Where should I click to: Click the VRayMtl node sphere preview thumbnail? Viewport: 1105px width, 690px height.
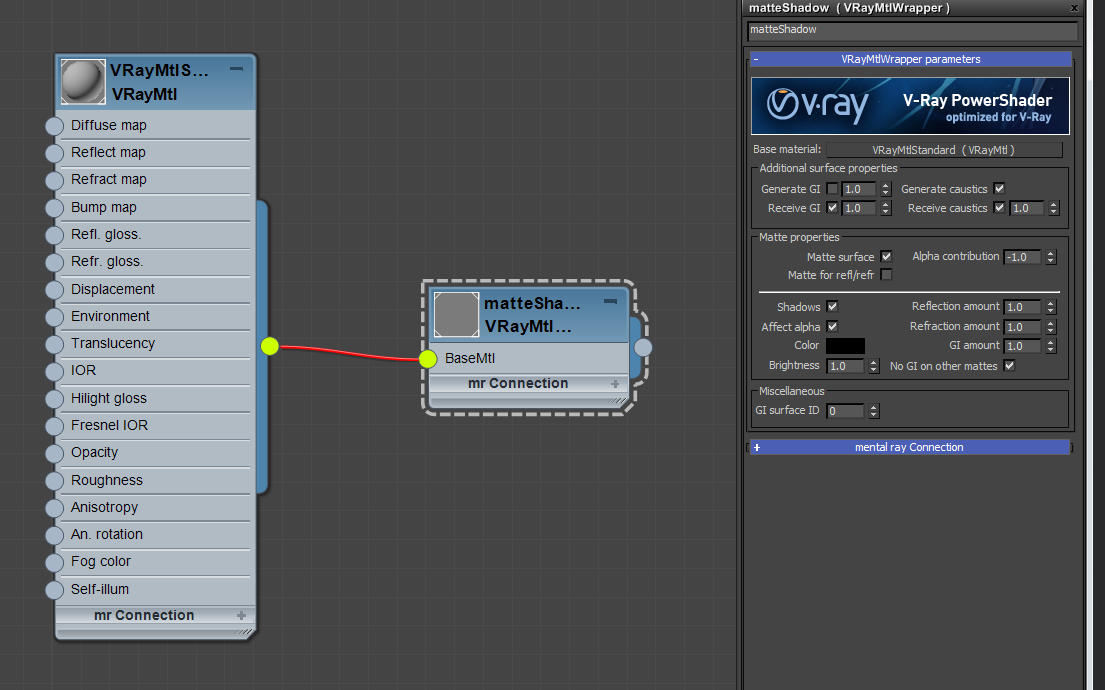pyautogui.click(x=83, y=82)
